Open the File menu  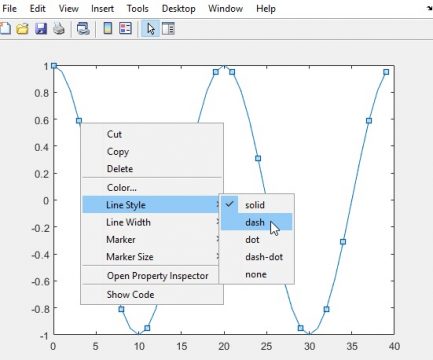[x=9, y=8]
